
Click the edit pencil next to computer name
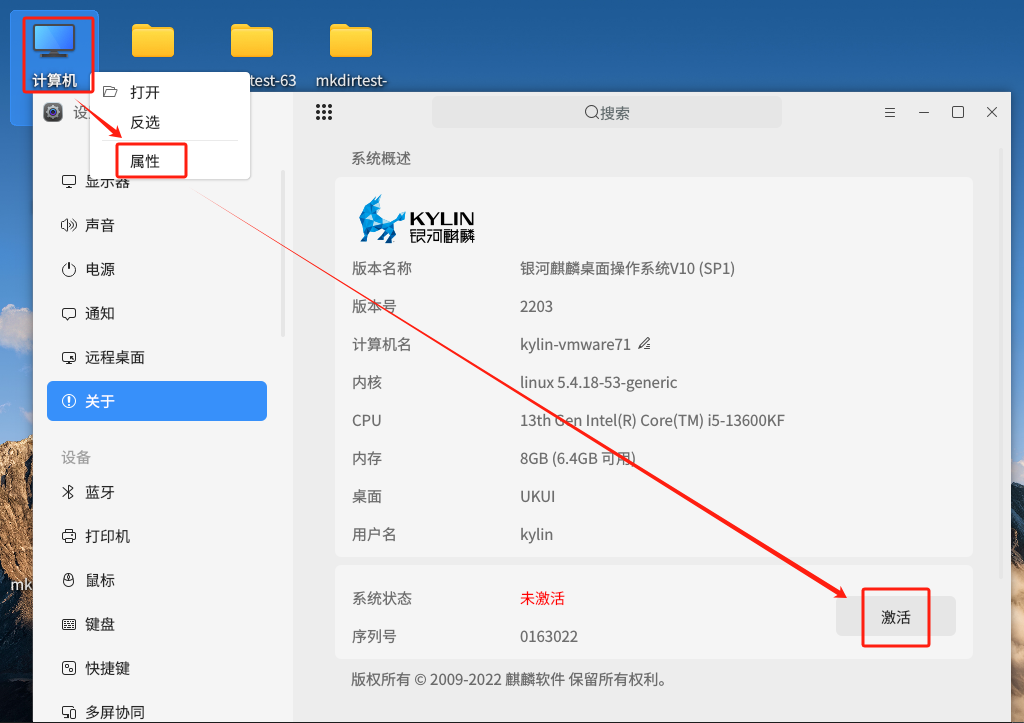[644, 344]
